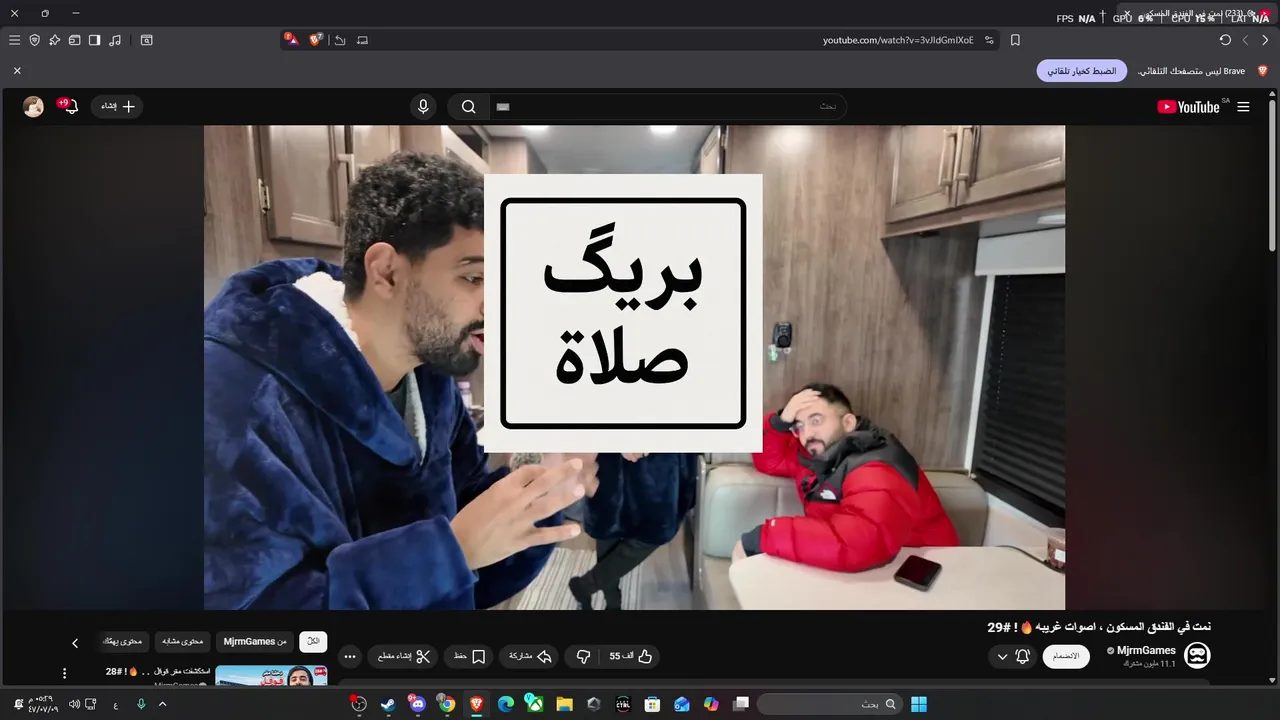
Task: Click the Join (الانضمام) button
Action: pos(1068,656)
